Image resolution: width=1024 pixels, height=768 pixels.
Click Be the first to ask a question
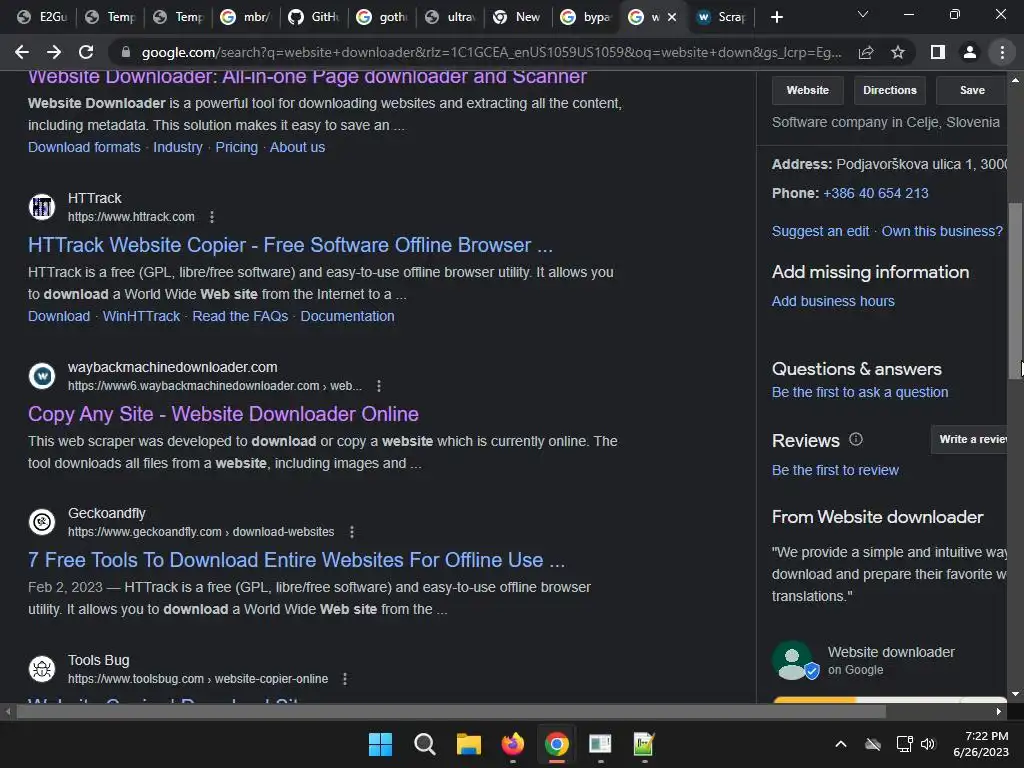pyautogui.click(x=860, y=392)
